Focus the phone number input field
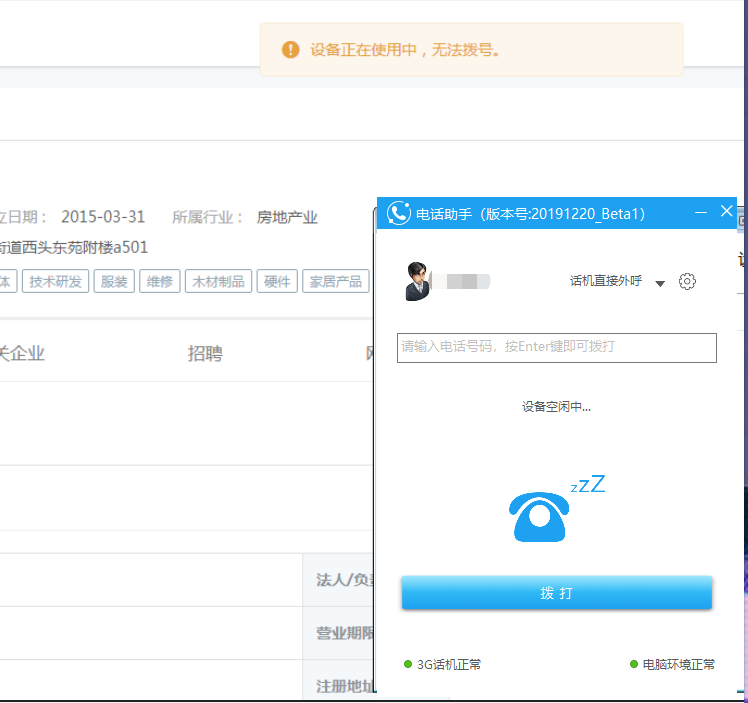The height and width of the screenshot is (703, 748). (556, 347)
